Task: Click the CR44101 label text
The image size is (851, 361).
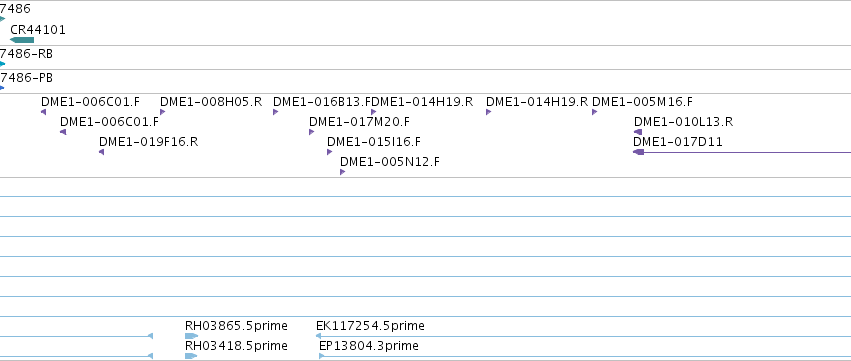Action: (x=38, y=30)
